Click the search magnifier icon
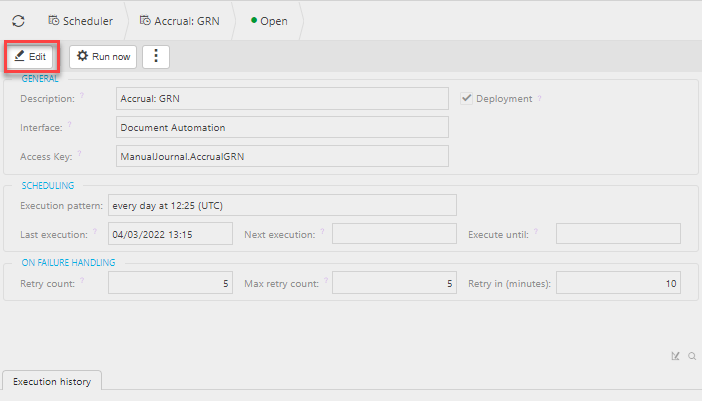 coord(692,356)
